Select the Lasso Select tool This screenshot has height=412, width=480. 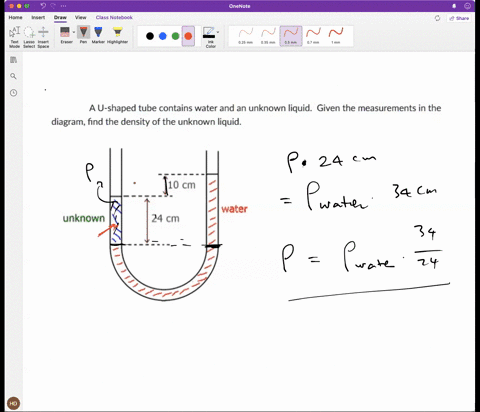tap(29, 37)
